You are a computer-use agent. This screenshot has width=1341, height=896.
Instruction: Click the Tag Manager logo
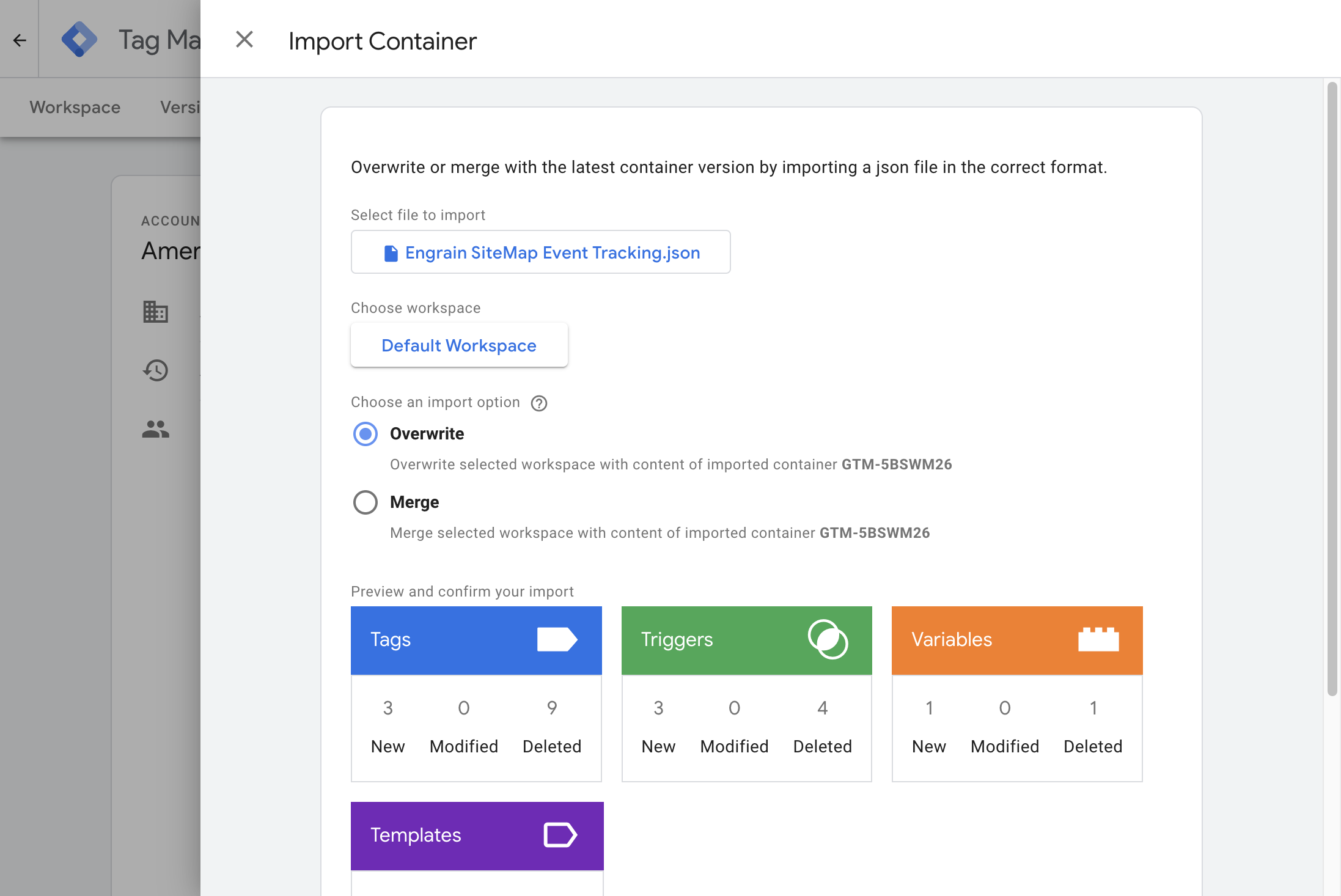pyautogui.click(x=79, y=40)
